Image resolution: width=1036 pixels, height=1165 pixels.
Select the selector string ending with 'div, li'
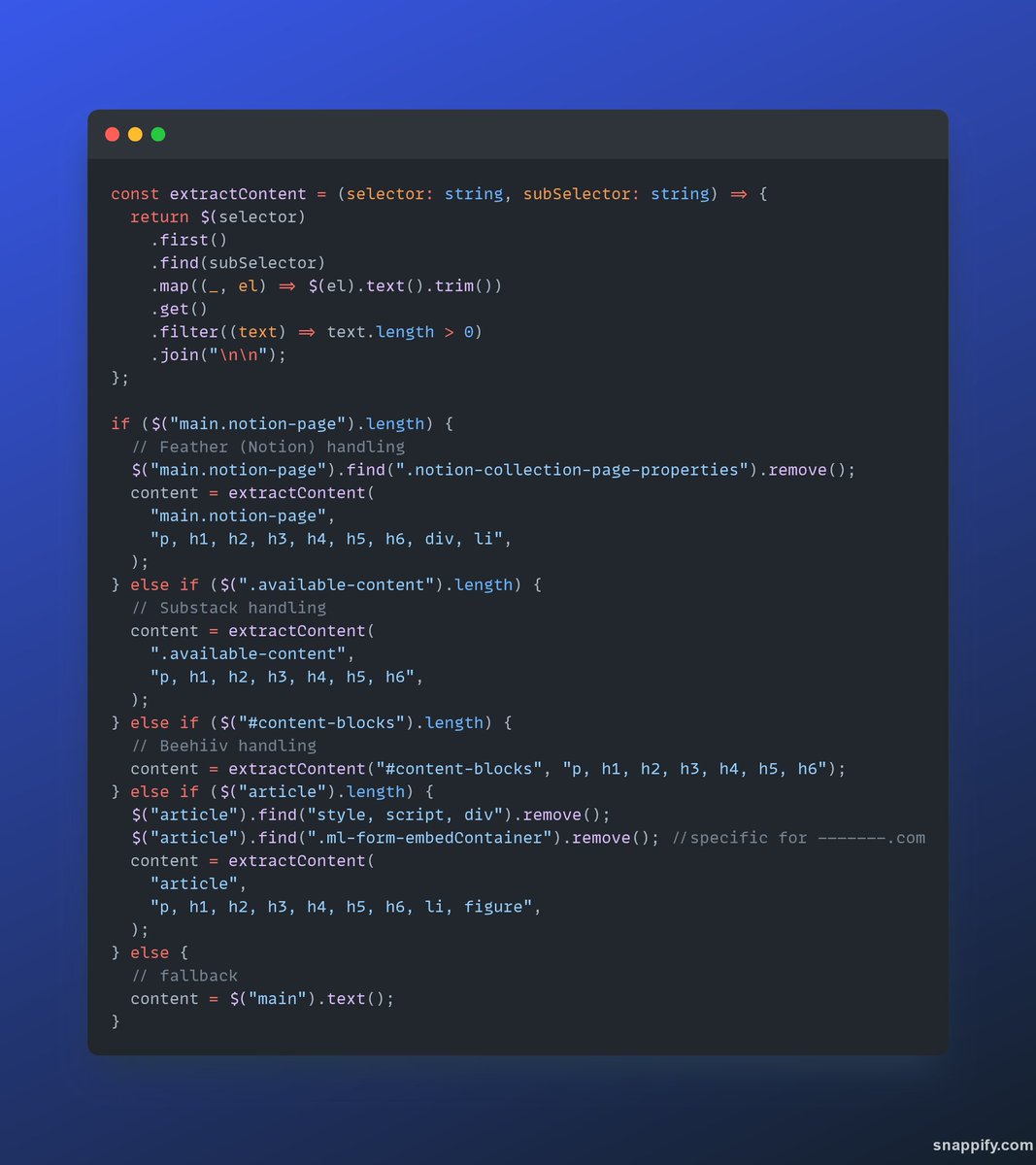(x=331, y=539)
